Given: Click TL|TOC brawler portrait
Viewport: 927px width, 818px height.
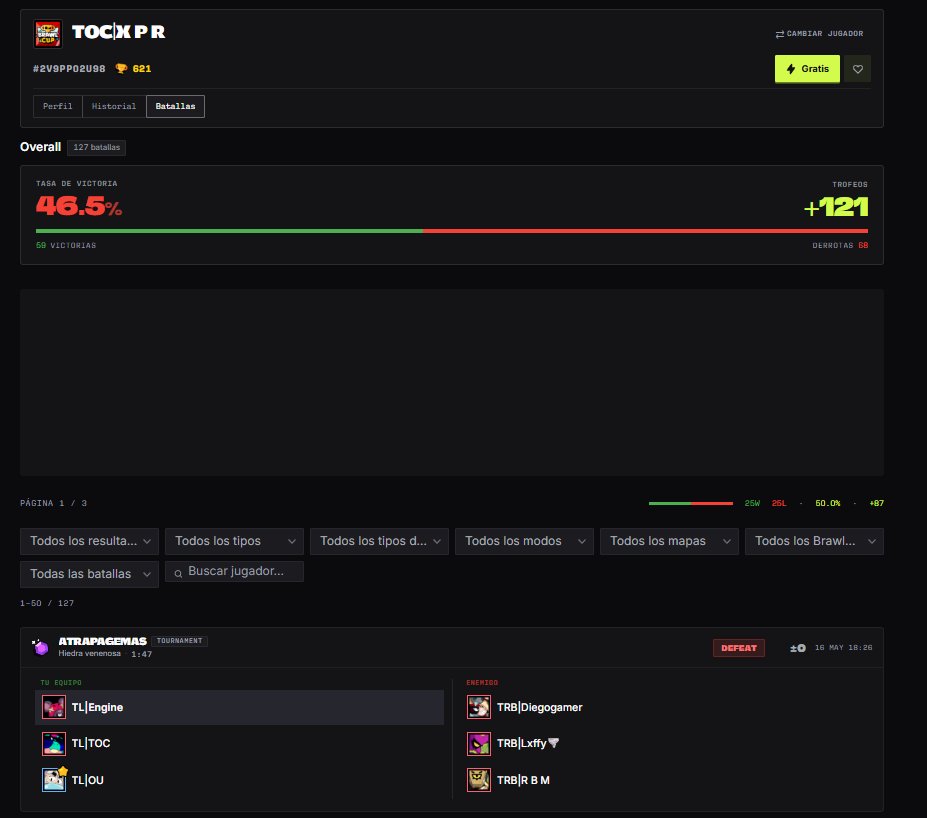Looking at the screenshot, I should 54,744.
